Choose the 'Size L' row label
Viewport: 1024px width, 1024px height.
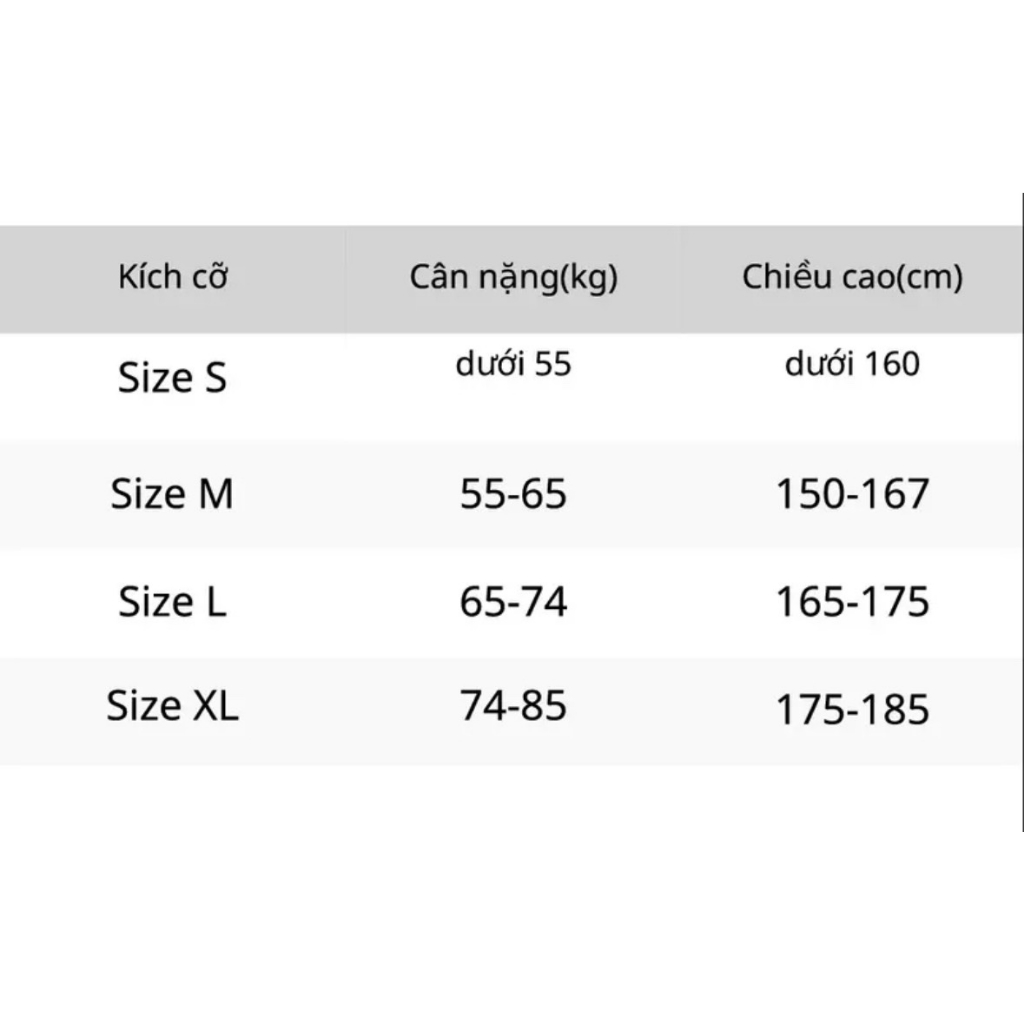click(173, 602)
